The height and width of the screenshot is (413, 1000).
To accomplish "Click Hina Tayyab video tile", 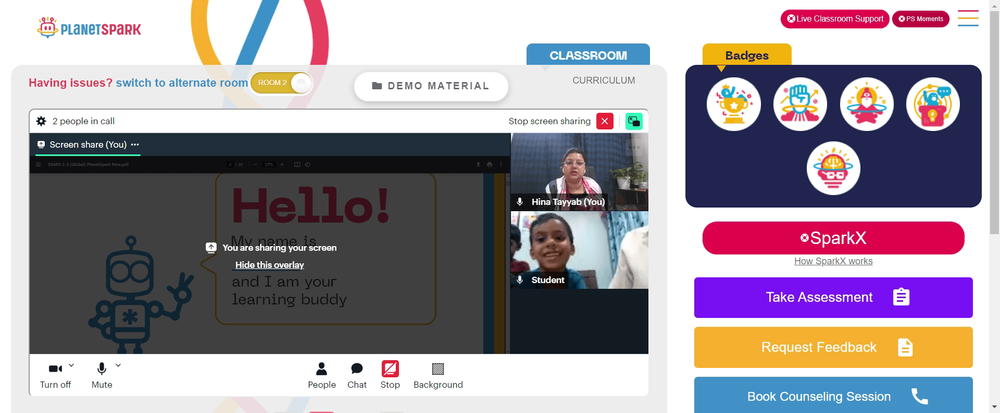I will click(x=579, y=171).
